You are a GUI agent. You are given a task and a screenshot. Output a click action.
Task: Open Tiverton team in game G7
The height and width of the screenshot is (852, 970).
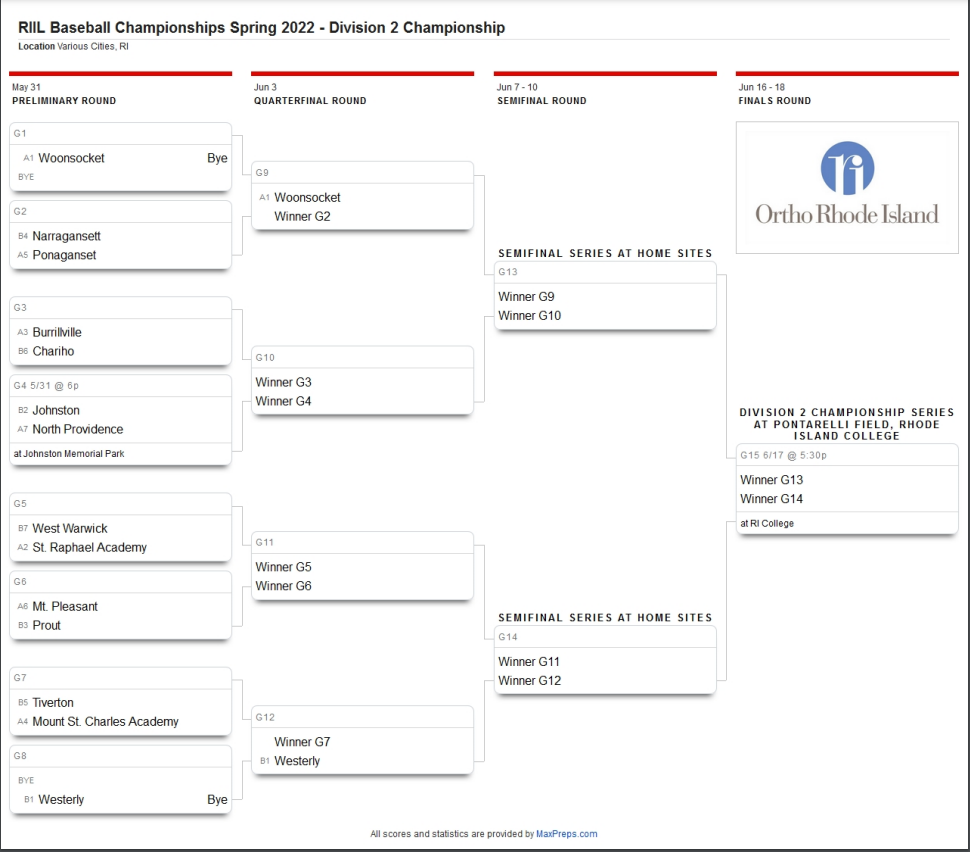(53, 703)
